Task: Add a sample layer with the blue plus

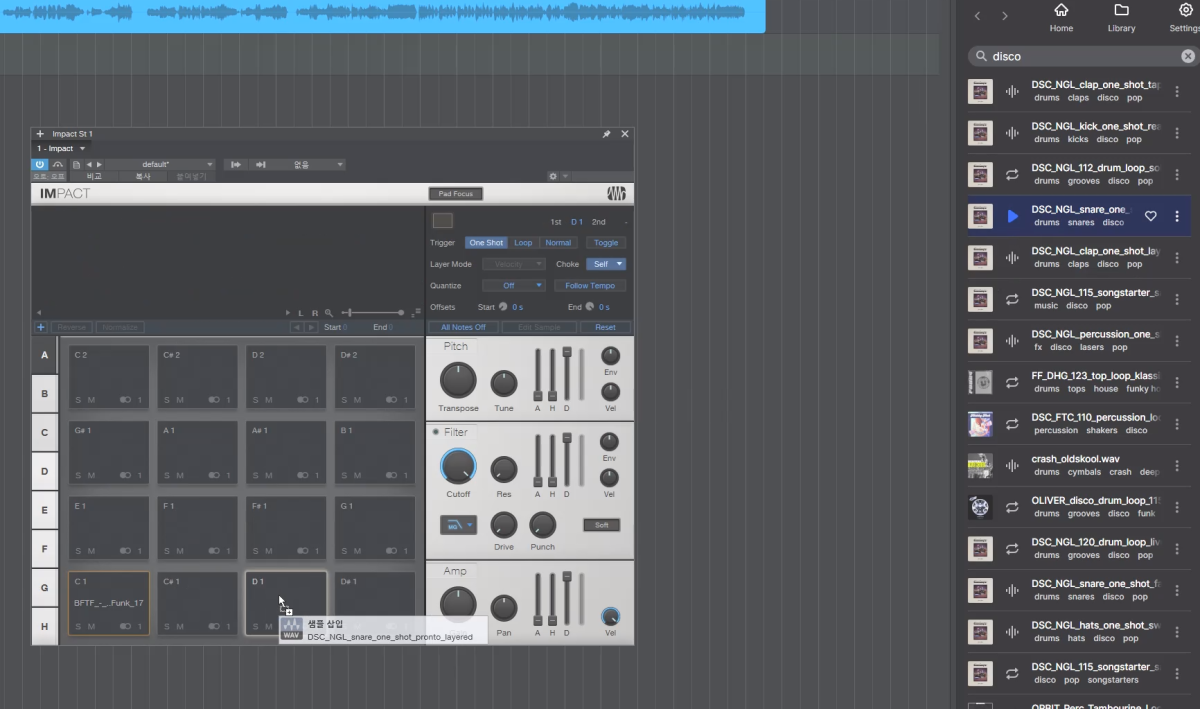Action: click(41, 327)
